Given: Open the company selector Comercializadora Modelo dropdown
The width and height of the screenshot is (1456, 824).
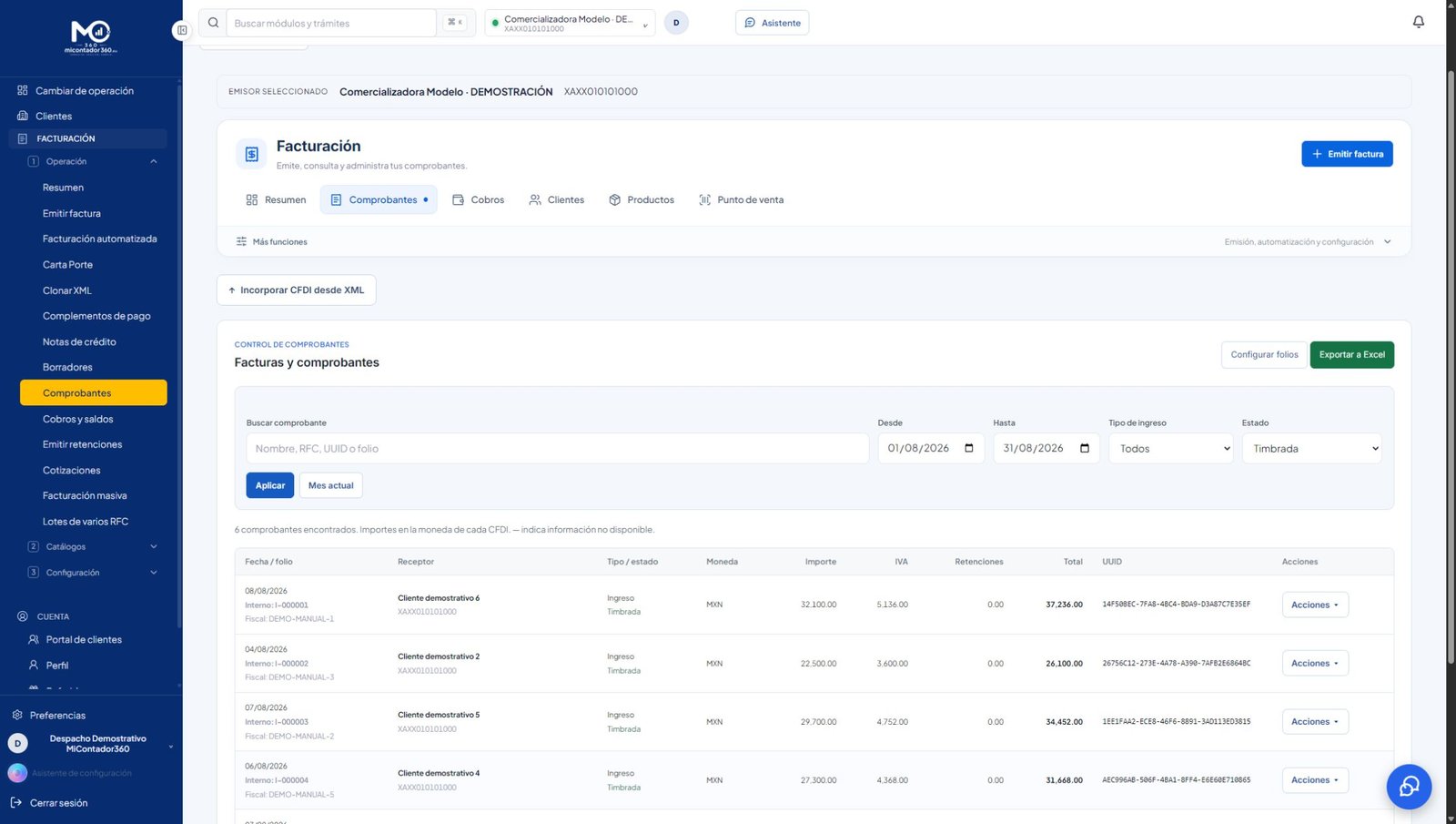Looking at the screenshot, I should point(570,23).
